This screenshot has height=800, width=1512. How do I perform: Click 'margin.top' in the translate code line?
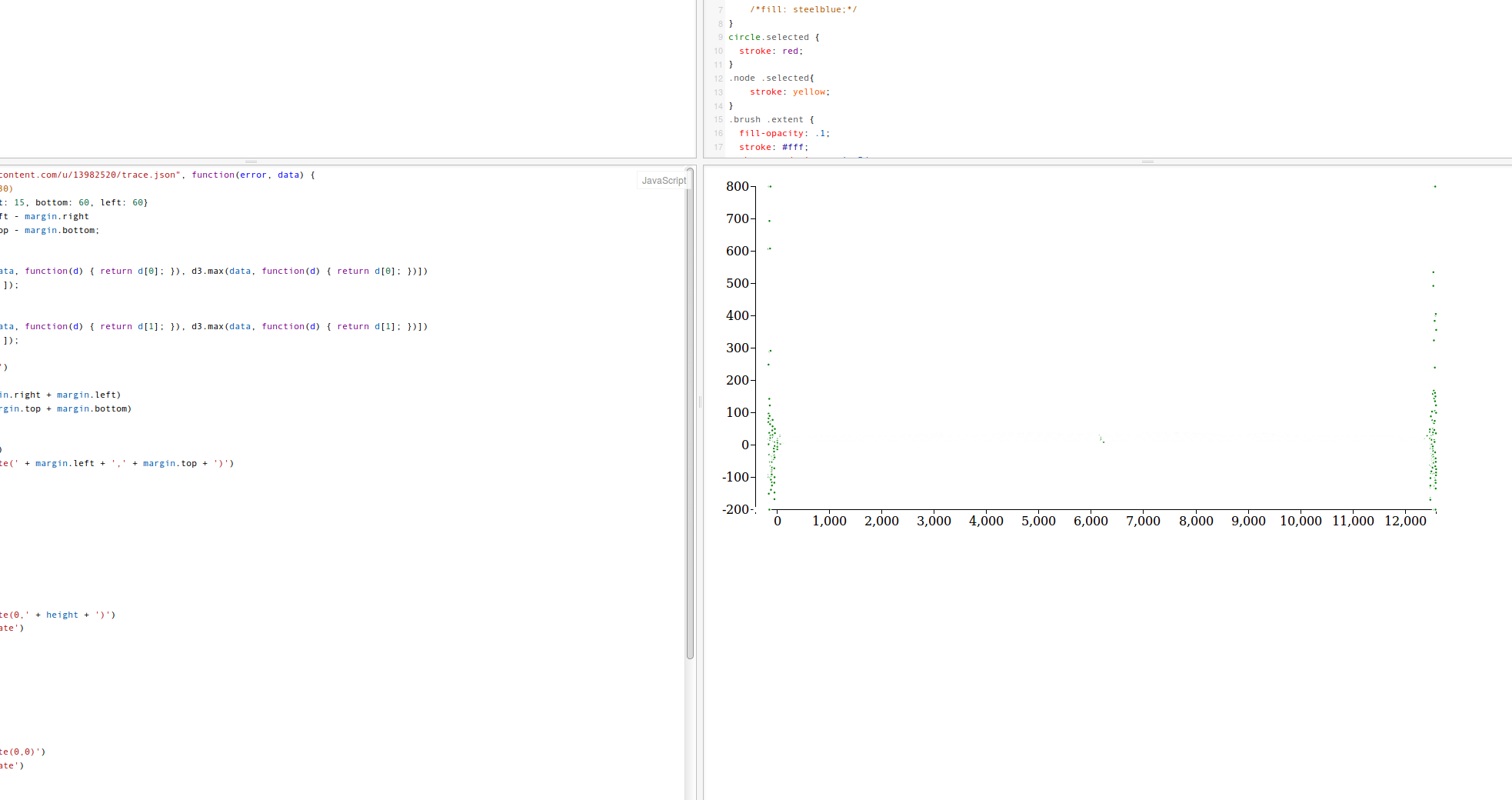[170, 463]
